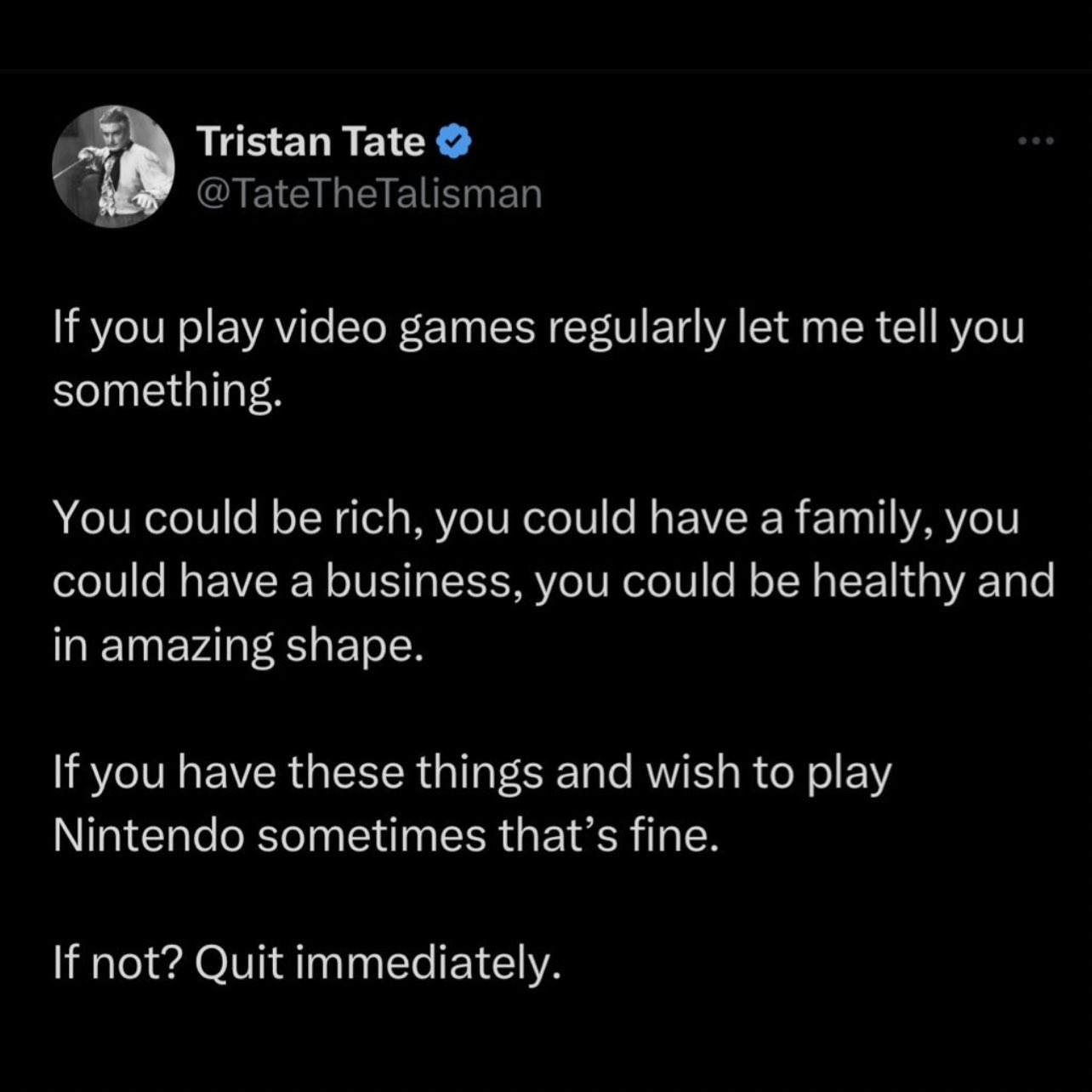Click the display name Tristan Tate

[x=310, y=141]
